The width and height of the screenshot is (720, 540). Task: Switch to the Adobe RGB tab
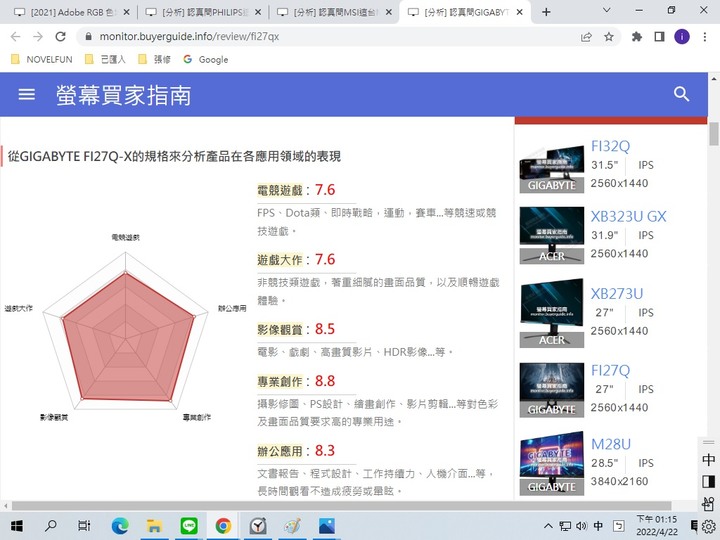(72, 12)
